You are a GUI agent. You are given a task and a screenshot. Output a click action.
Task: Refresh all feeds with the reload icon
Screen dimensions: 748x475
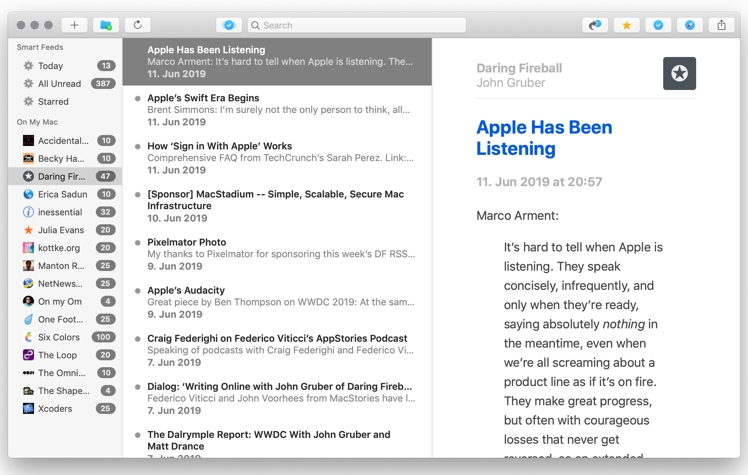pyautogui.click(x=137, y=25)
